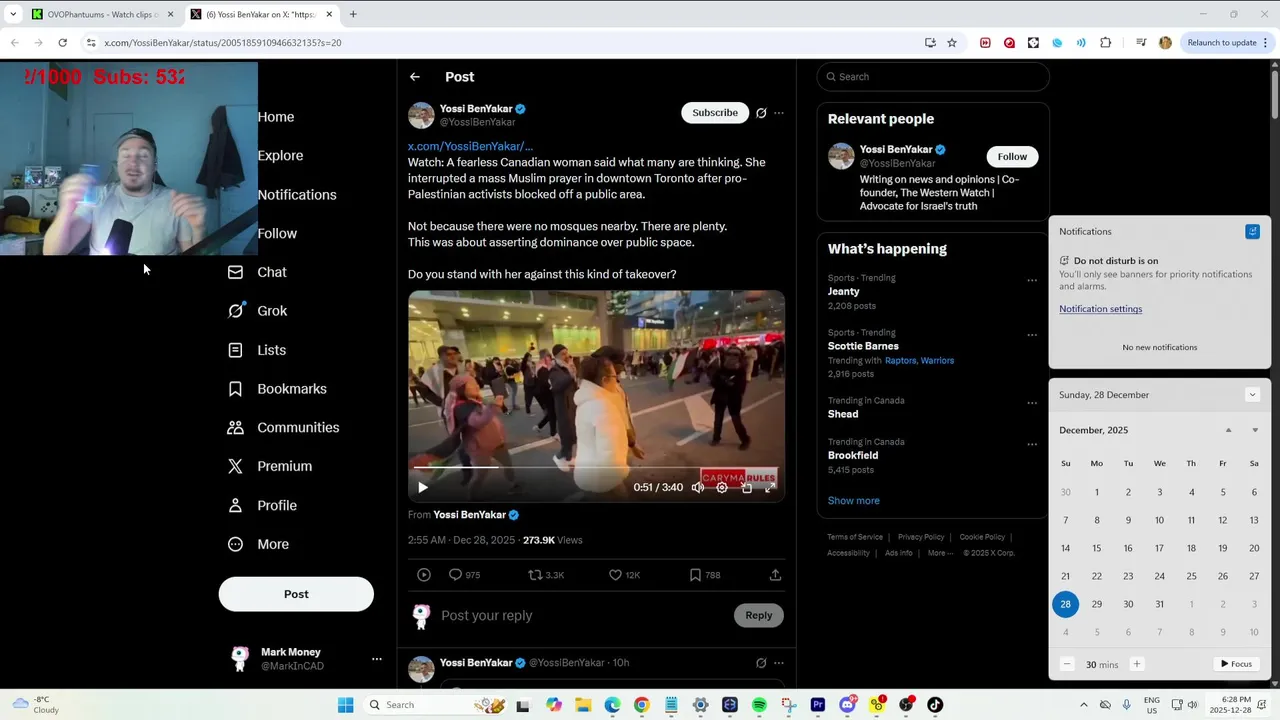Open Chrome extensions puzzle icon

pyautogui.click(x=1105, y=43)
